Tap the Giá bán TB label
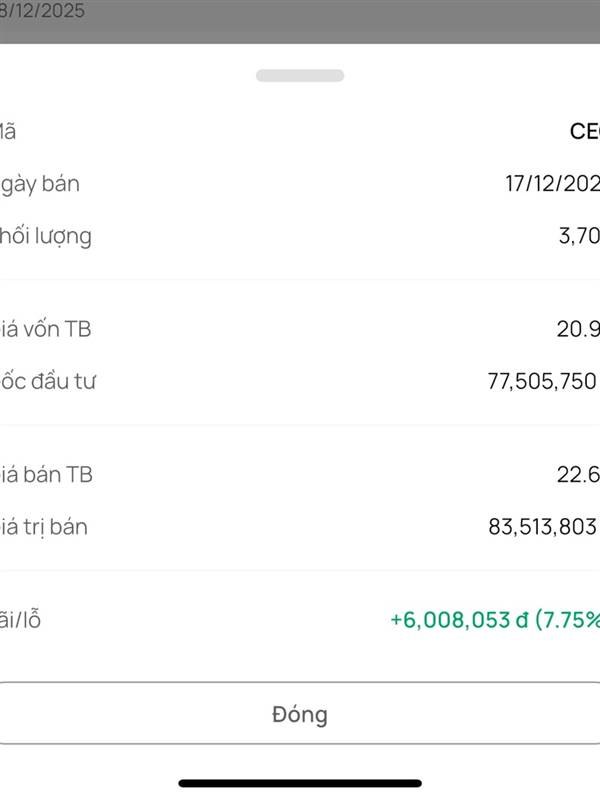 (47, 474)
